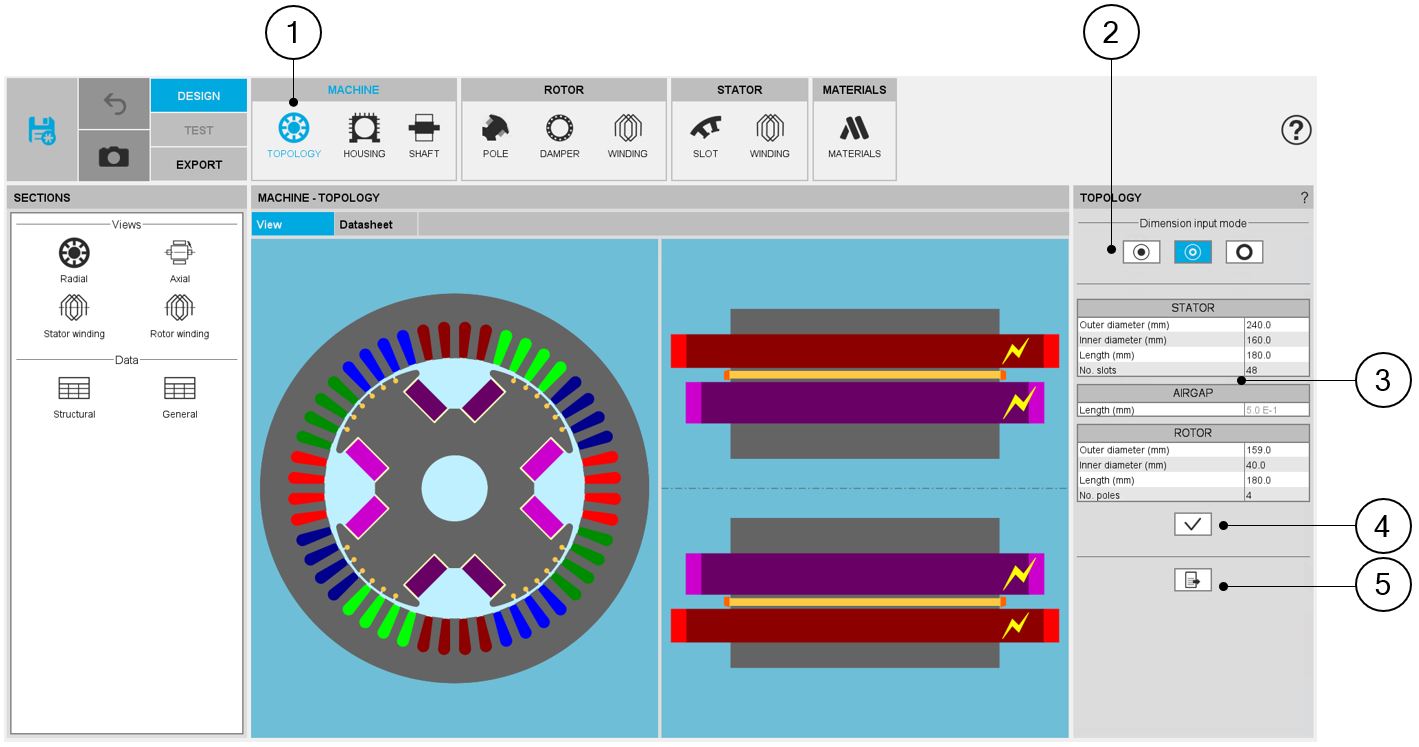Image resolution: width=1419 pixels, height=747 pixels.
Task: Select the highlighted middle dimension input mode
Action: pos(1192,253)
